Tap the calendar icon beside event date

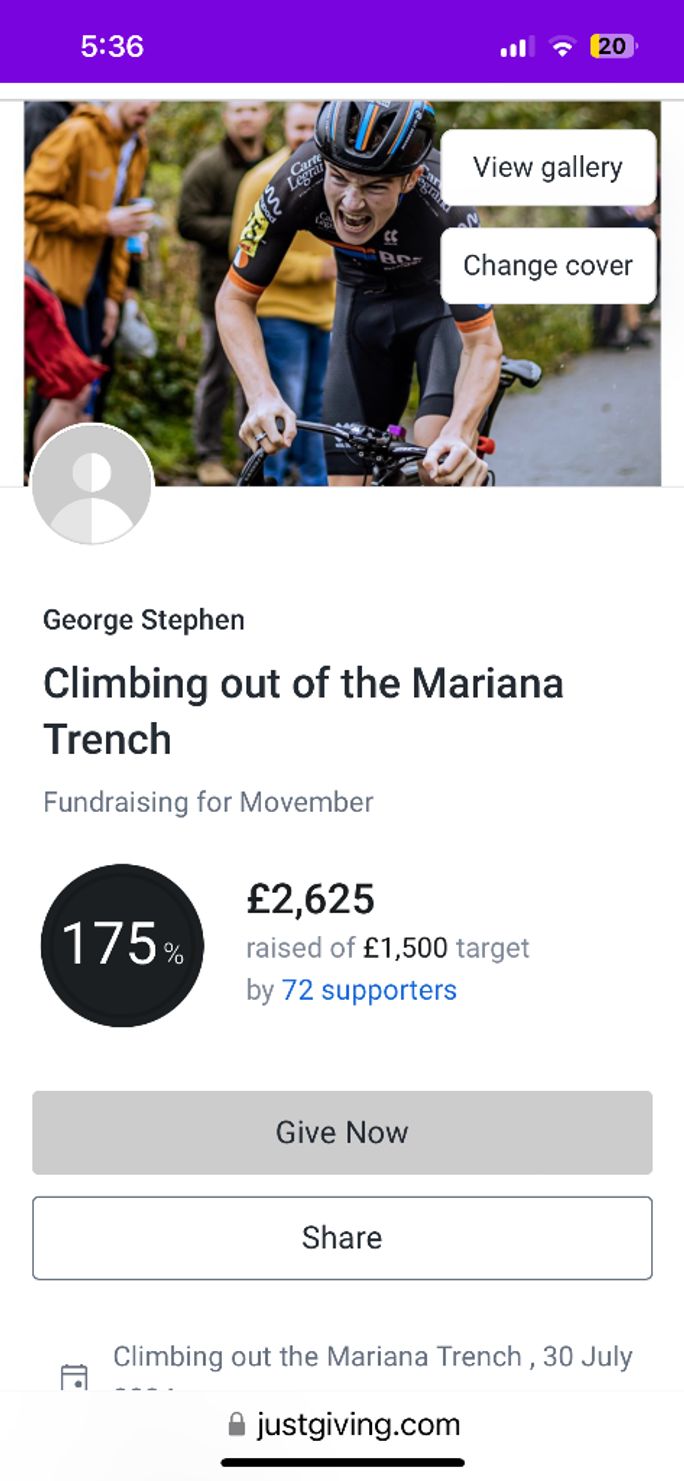tap(74, 1377)
